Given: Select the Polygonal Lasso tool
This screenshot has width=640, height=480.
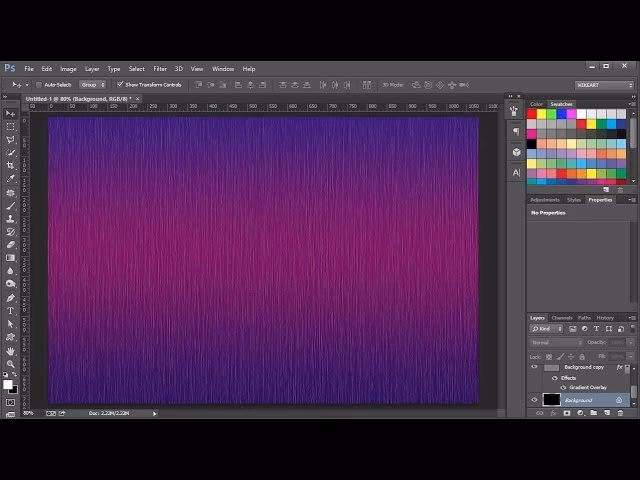Looking at the screenshot, I should (11, 140).
